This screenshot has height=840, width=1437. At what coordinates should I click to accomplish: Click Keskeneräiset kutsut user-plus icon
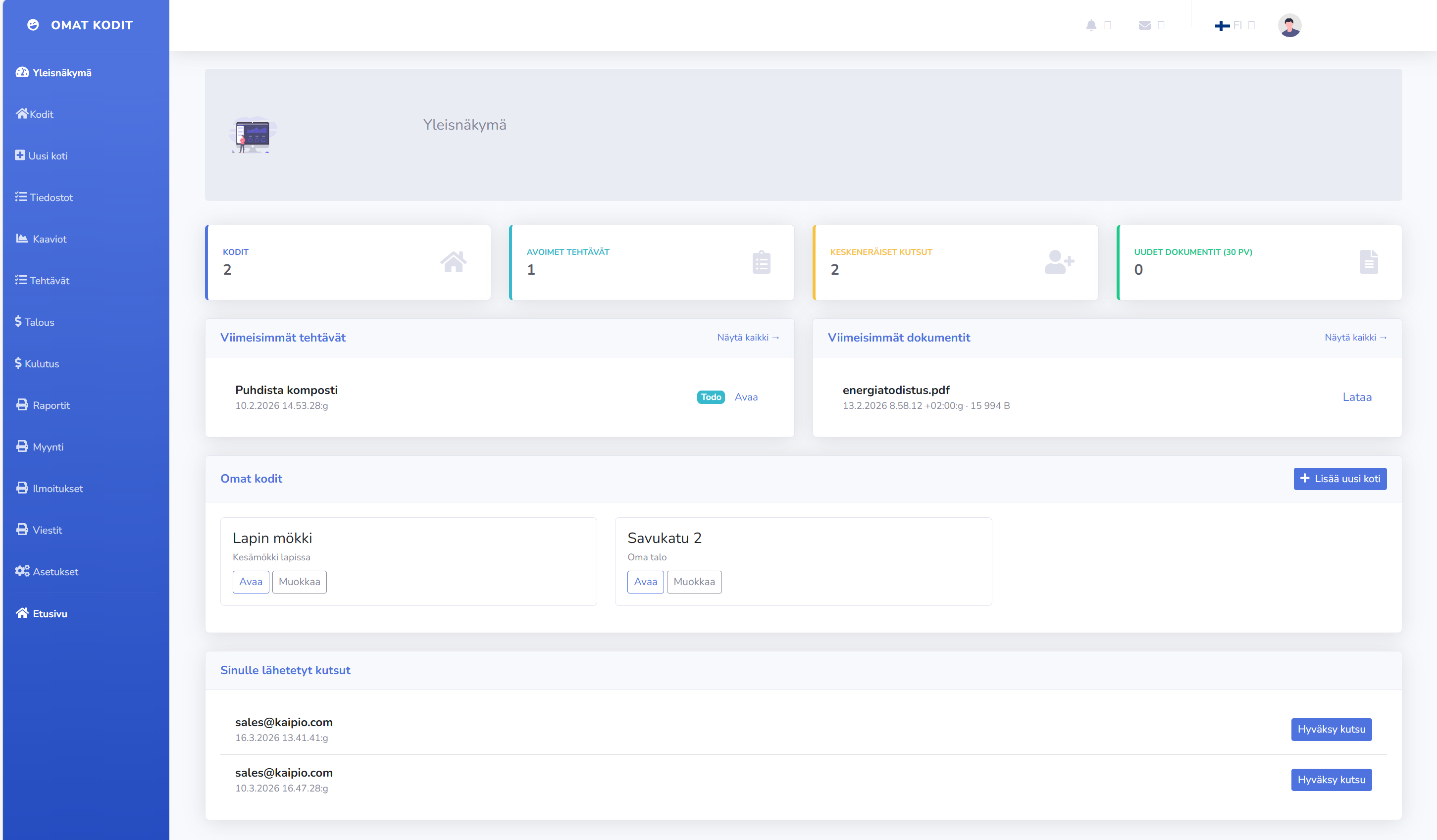pyautogui.click(x=1059, y=262)
